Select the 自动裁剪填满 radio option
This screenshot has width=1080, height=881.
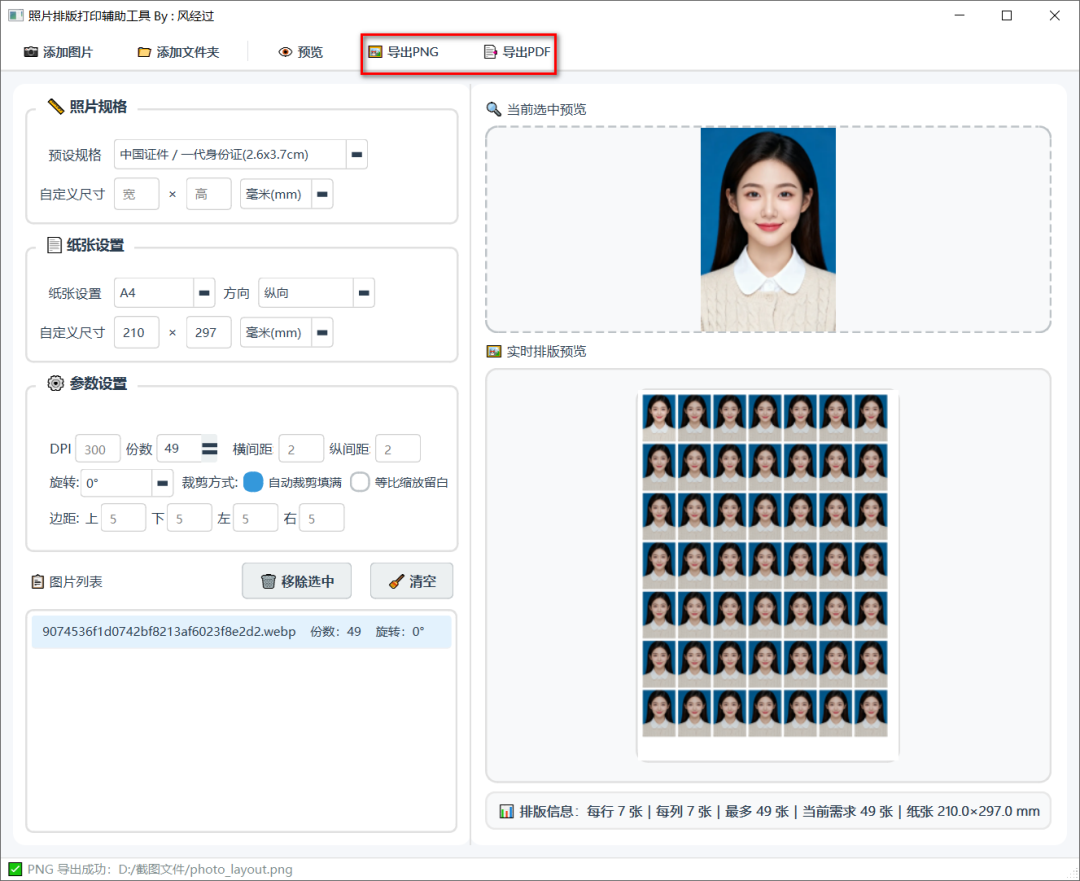pyautogui.click(x=253, y=482)
